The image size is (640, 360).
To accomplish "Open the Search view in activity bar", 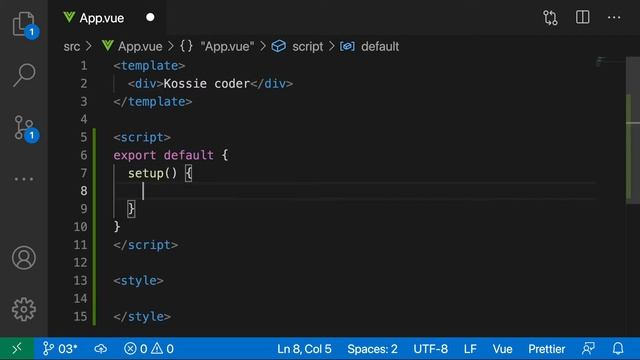I will (24, 75).
